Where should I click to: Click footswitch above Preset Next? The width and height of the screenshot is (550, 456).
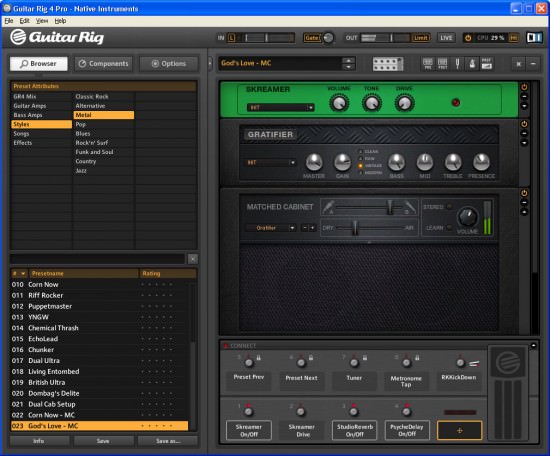(x=301, y=362)
